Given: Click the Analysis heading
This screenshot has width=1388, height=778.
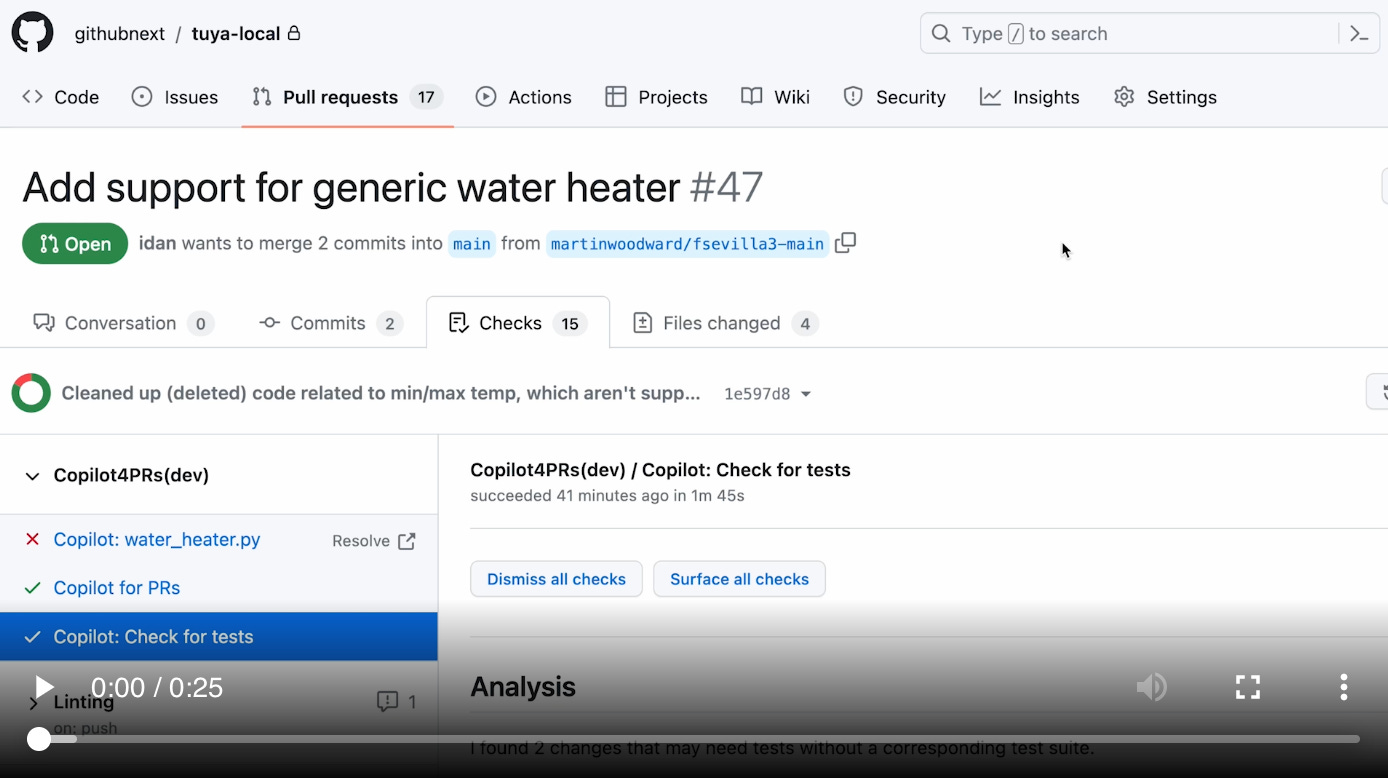Looking at the screenshot, I should (523, 687).
